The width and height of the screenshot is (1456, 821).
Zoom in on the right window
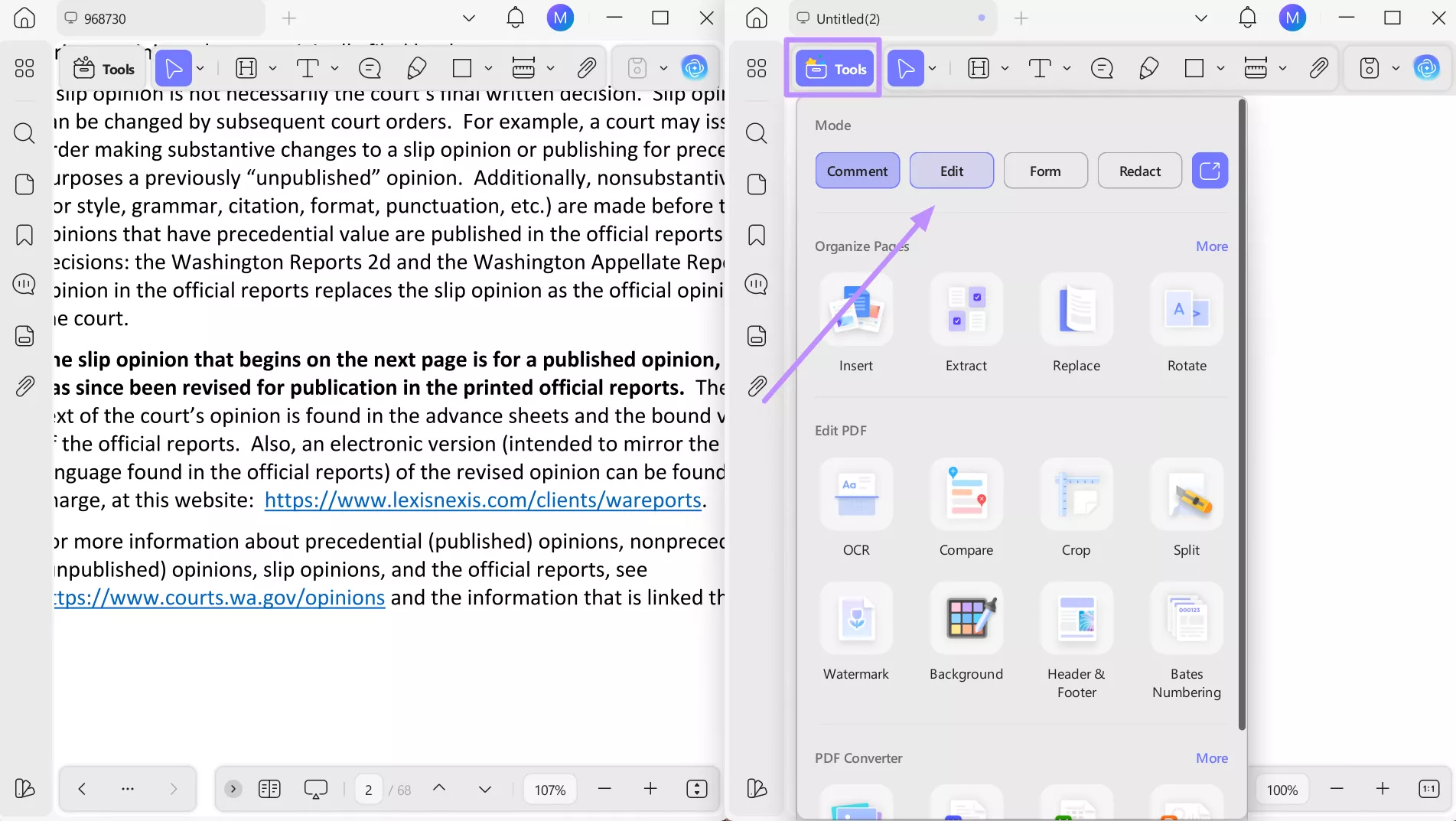click(1383, 789)
